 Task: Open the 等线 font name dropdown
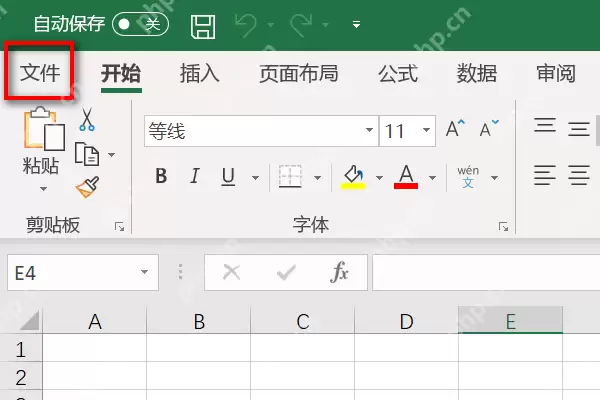(369, 131)
